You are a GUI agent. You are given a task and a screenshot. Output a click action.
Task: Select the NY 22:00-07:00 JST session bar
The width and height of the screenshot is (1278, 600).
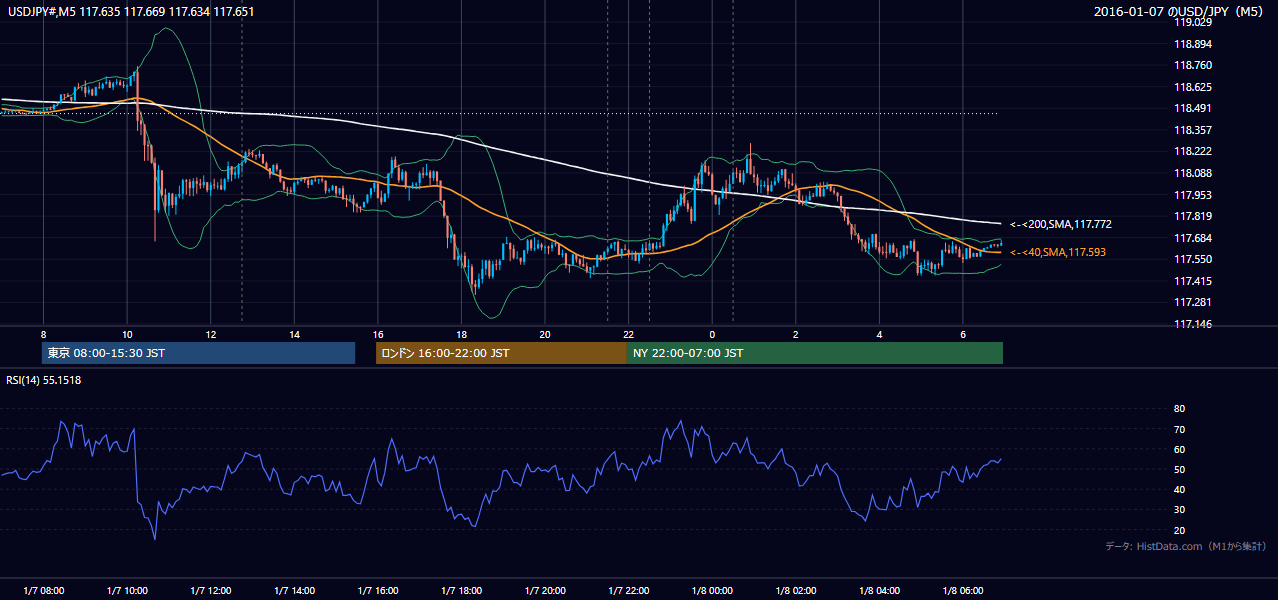[815, 353]
